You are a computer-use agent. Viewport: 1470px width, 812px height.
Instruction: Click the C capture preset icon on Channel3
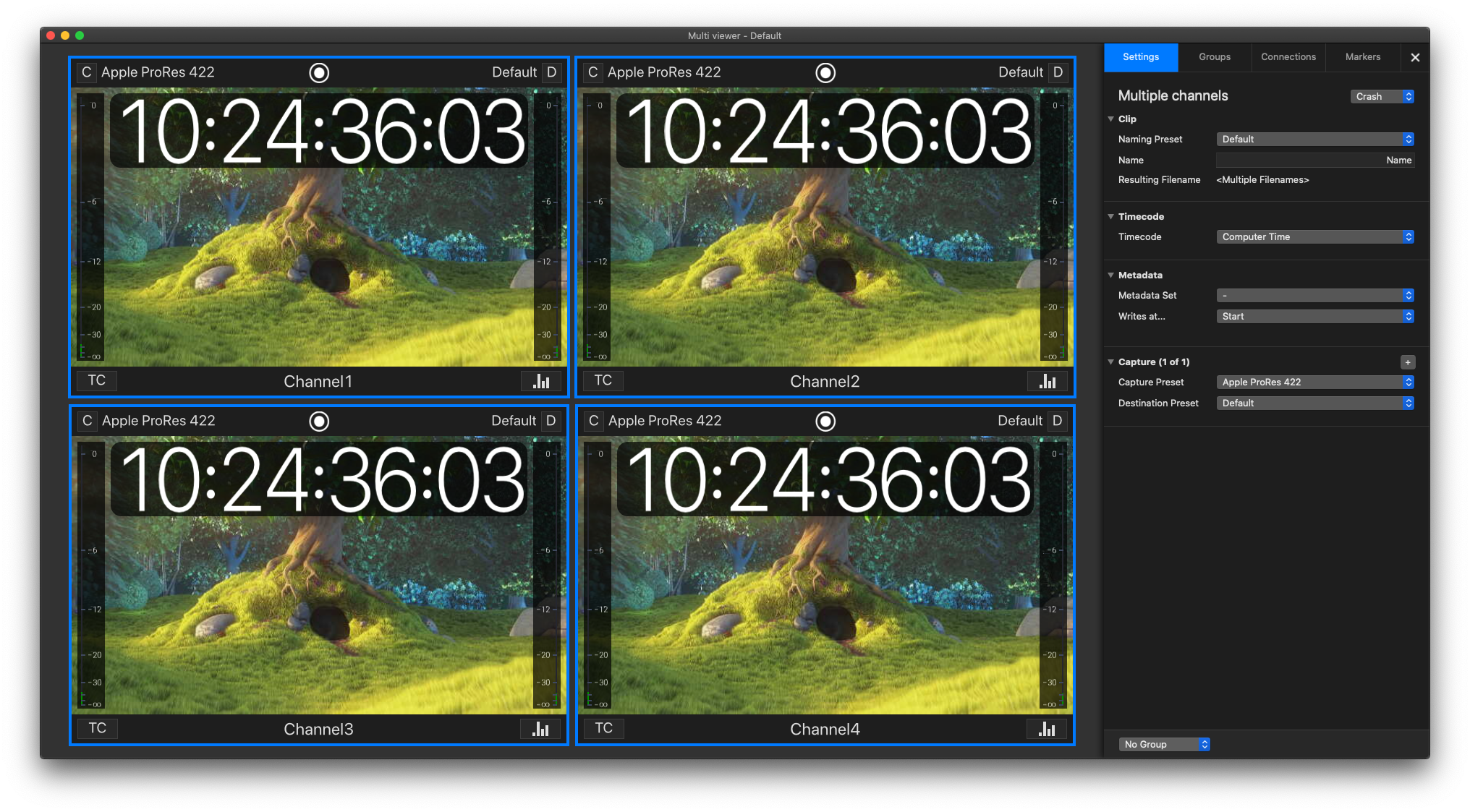(88, 421)
